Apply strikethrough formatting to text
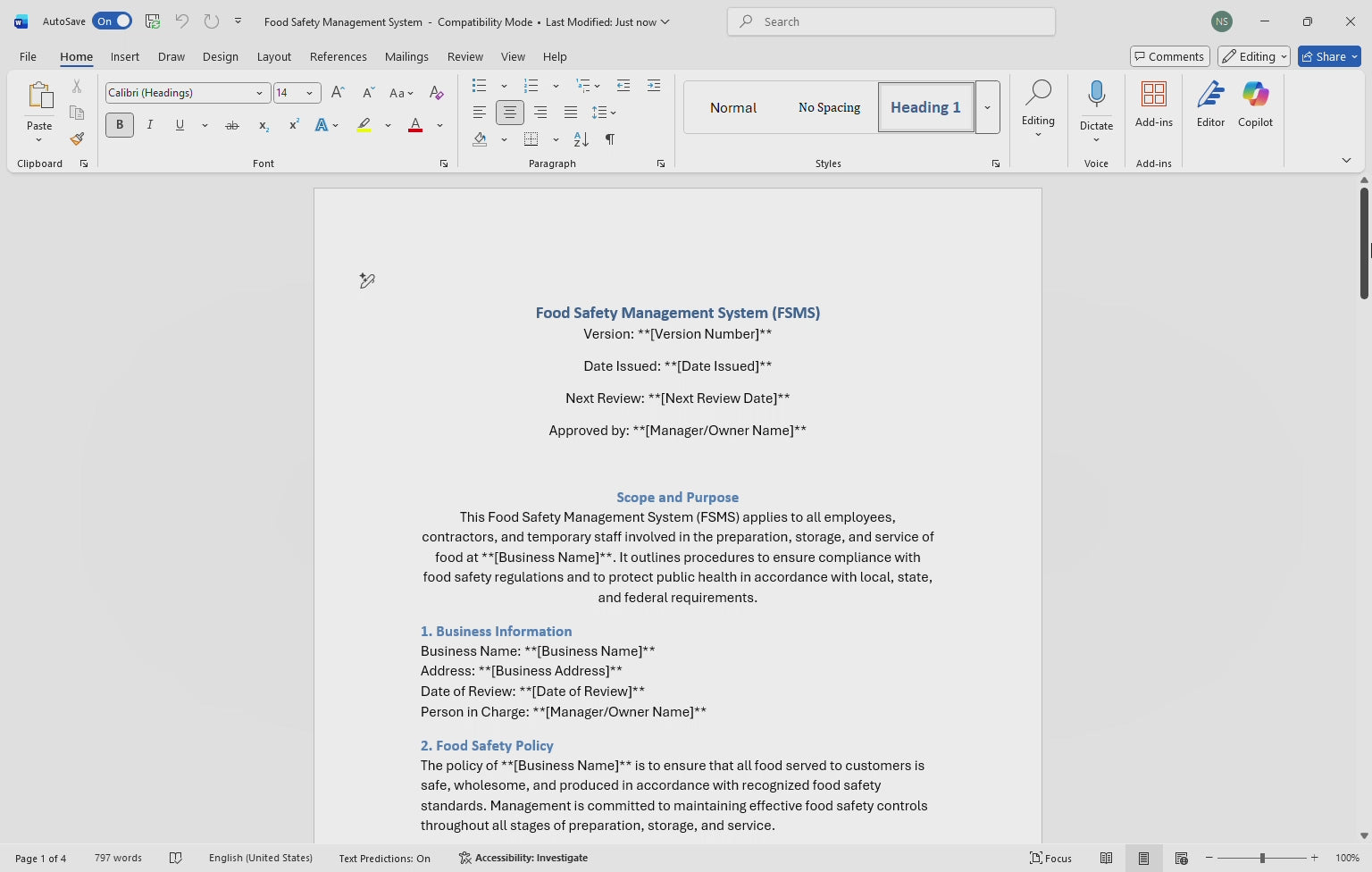The width and height of the screenshot is (1372, 872). [232, 126]
